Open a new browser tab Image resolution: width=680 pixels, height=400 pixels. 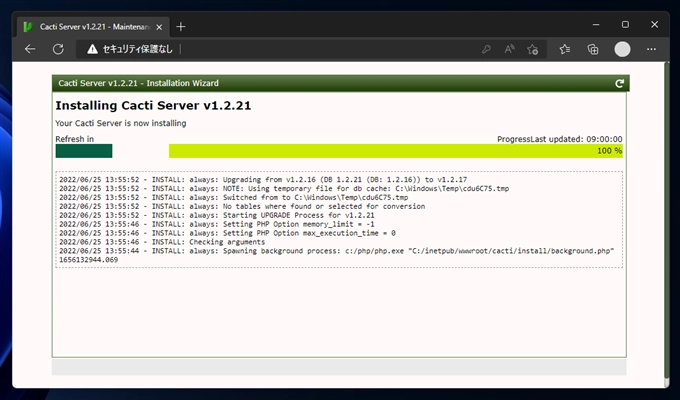181,27
